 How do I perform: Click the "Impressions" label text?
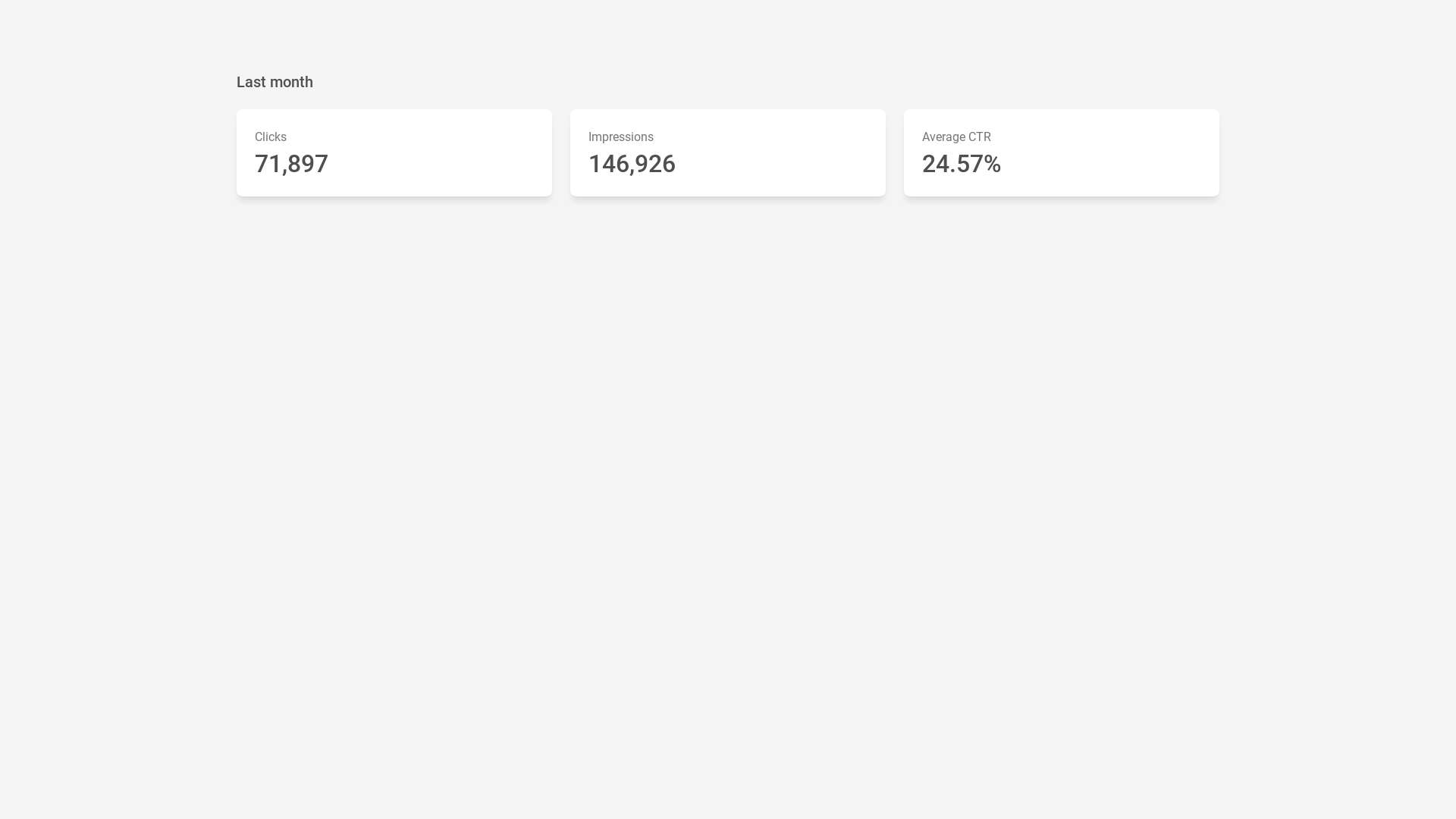621,137
